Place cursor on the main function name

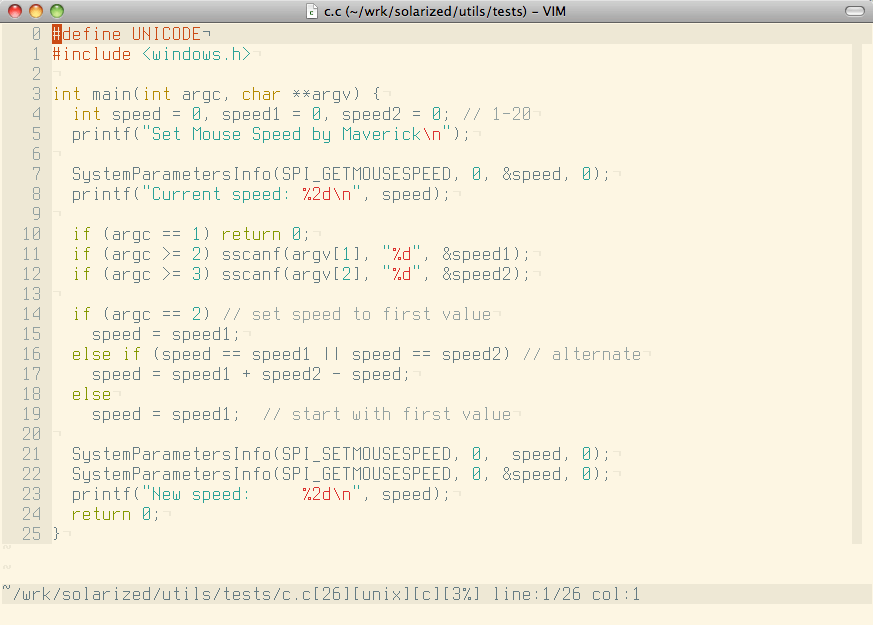111,94
